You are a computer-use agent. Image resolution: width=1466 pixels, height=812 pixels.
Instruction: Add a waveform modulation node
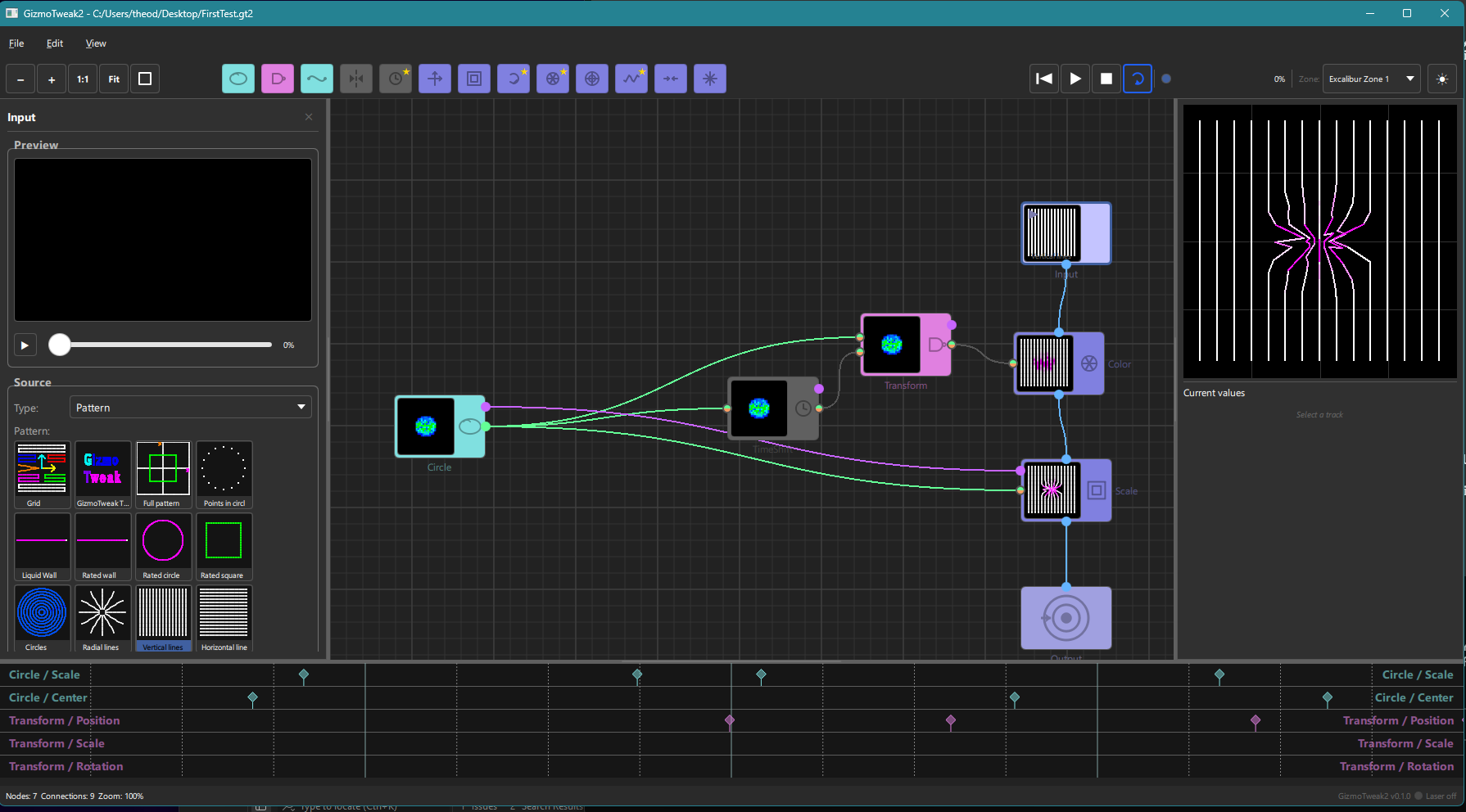coord(631,79)
